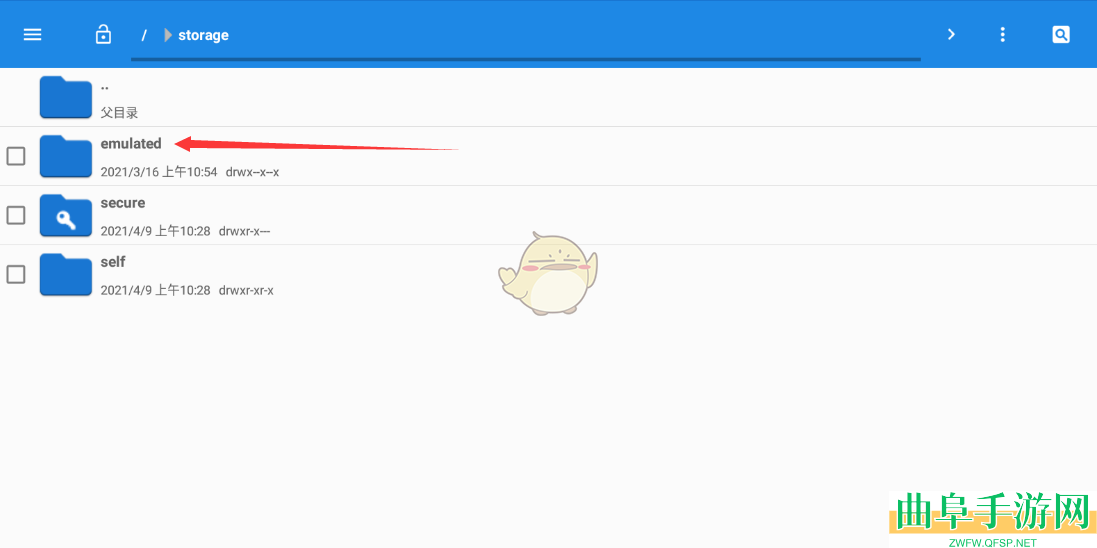Expand the right chevron arrow in toolbar
Screen dimensions: 1097x548
(x=951, y=34)
